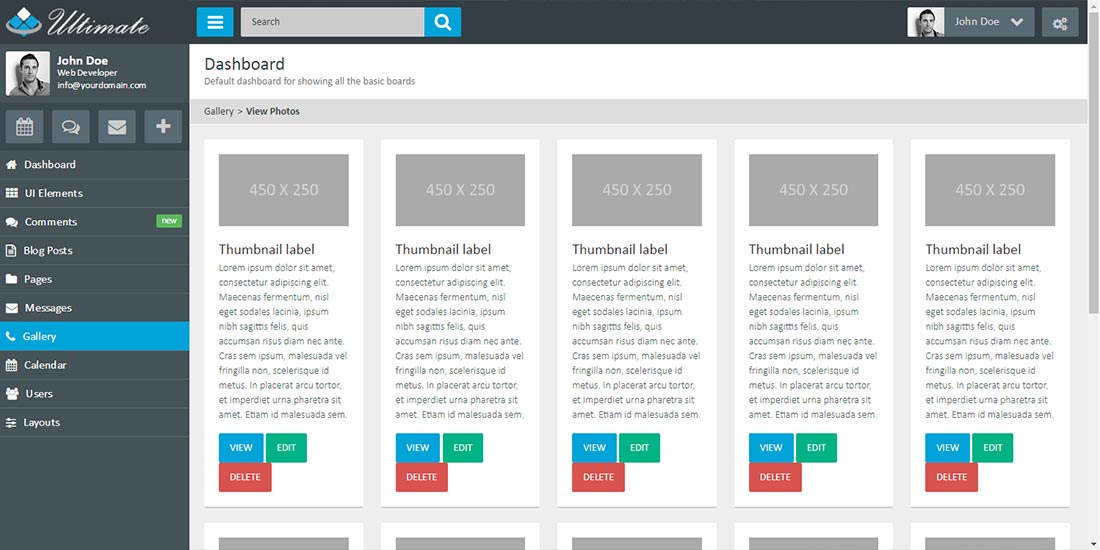The width and height of the screenshot is (1100, 550).
Task: Open Layouts in the sidebar
Action: pos(95,422)
